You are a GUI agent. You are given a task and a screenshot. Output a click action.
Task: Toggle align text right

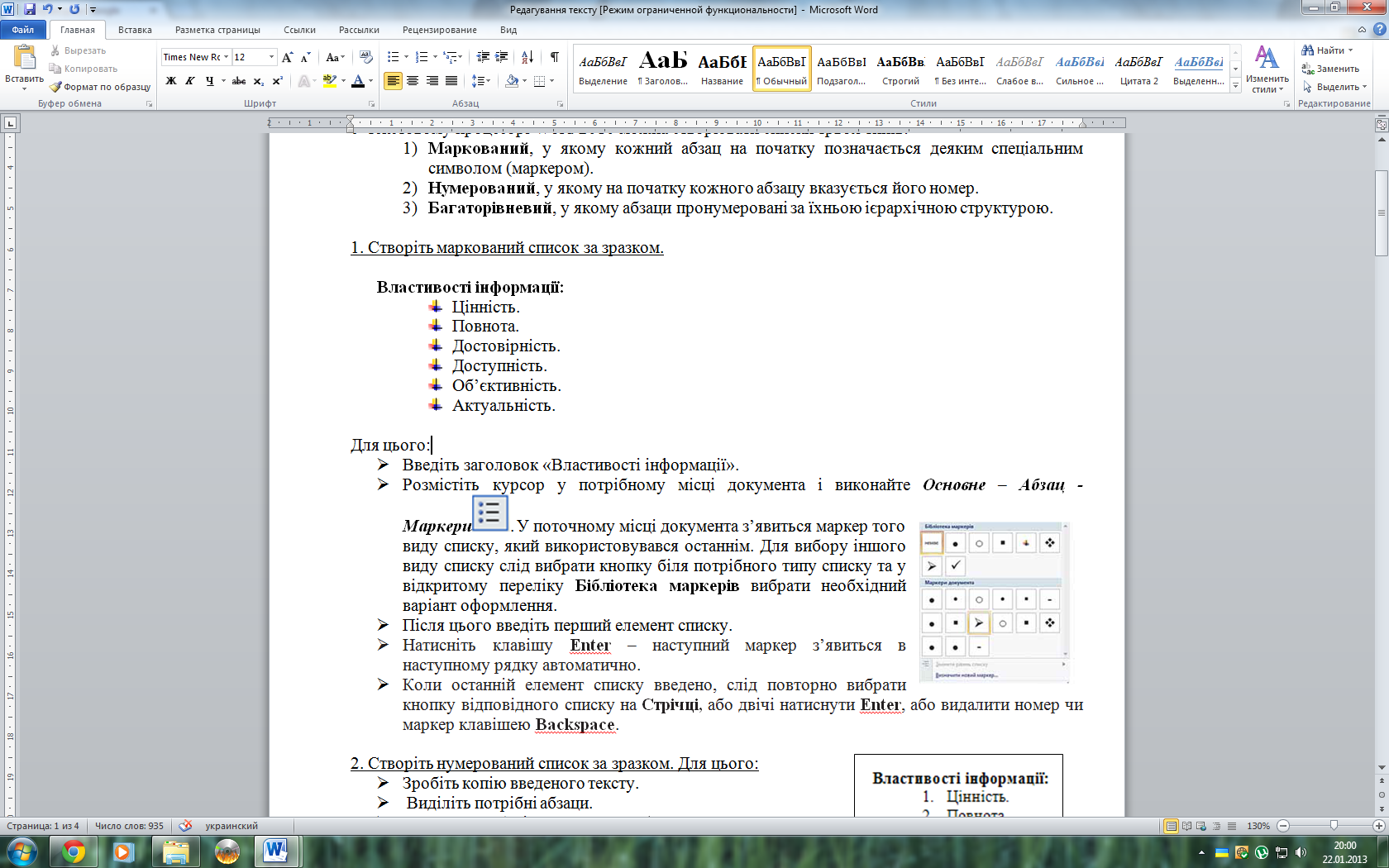432,81
